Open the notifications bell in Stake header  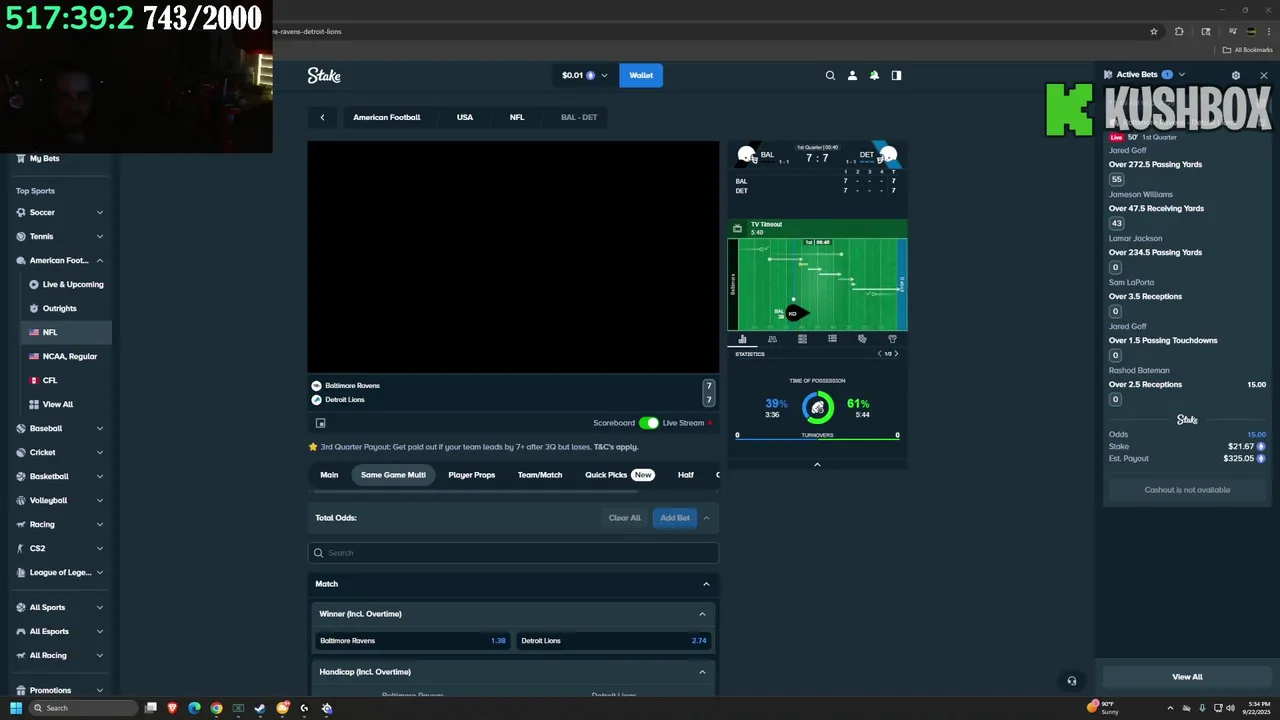tap(874, 75)
